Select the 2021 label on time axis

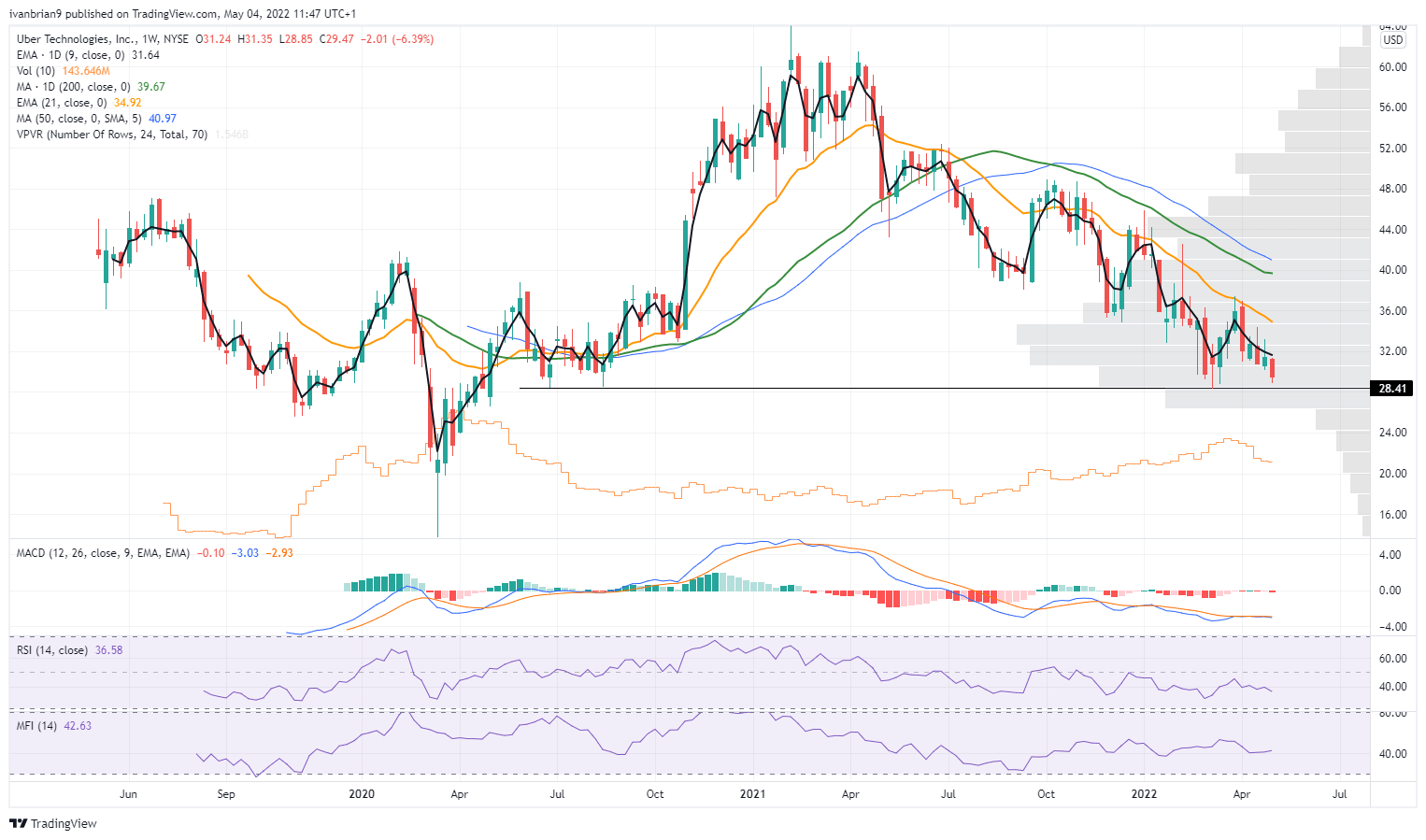tap(752, 794)
